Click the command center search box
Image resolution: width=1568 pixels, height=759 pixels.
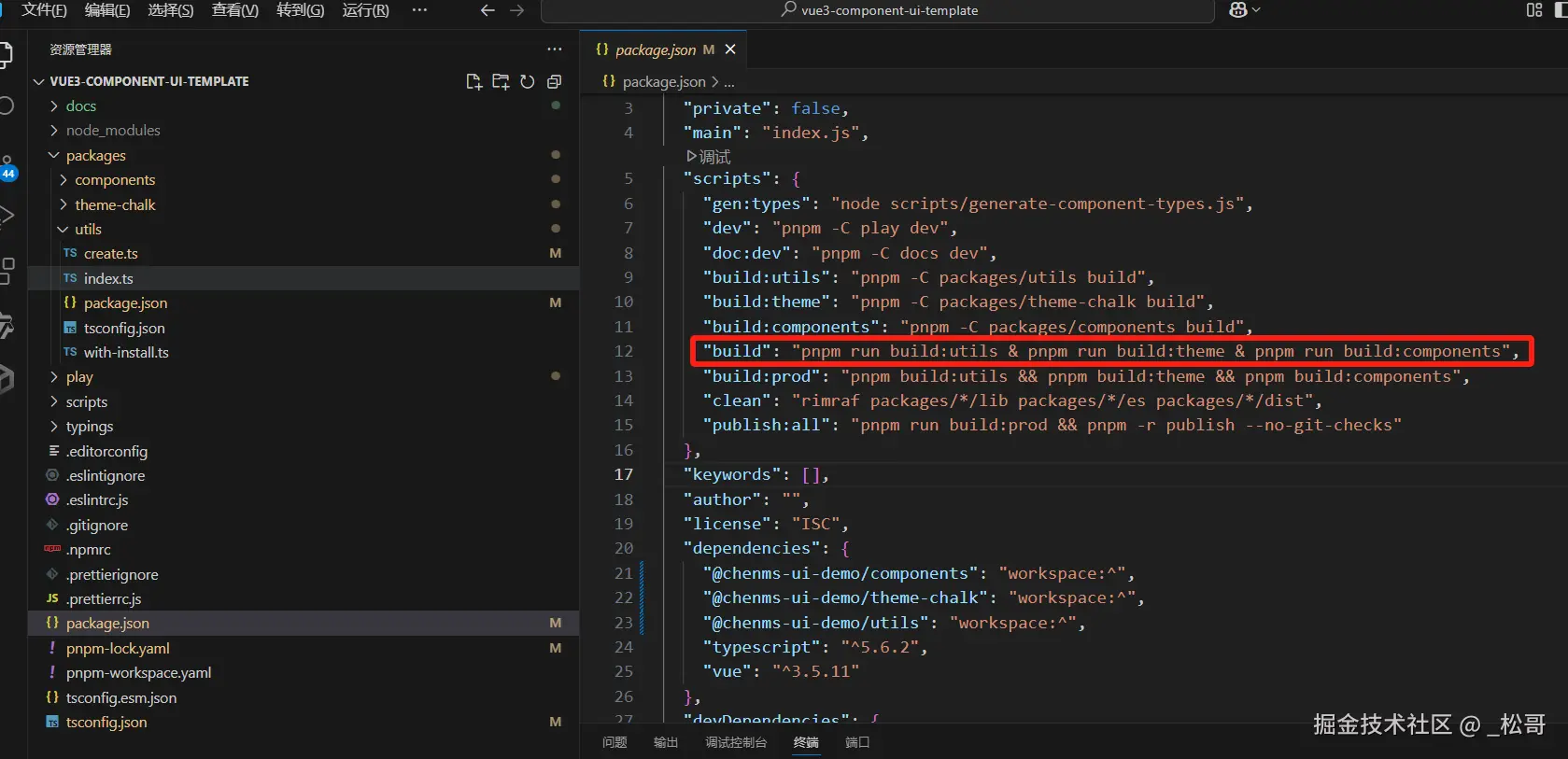click(x=878, y=10)
